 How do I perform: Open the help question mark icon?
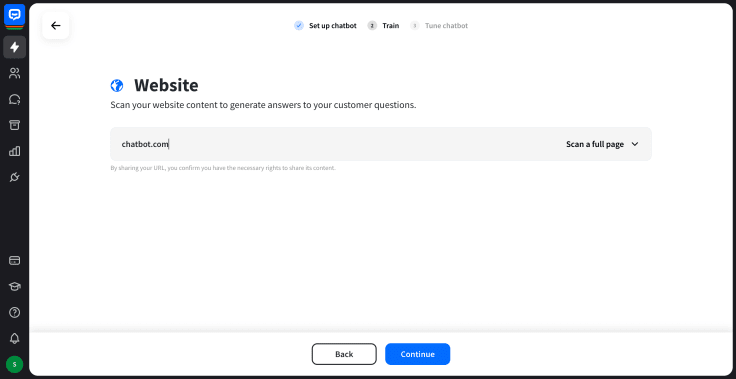click(15, 312)
